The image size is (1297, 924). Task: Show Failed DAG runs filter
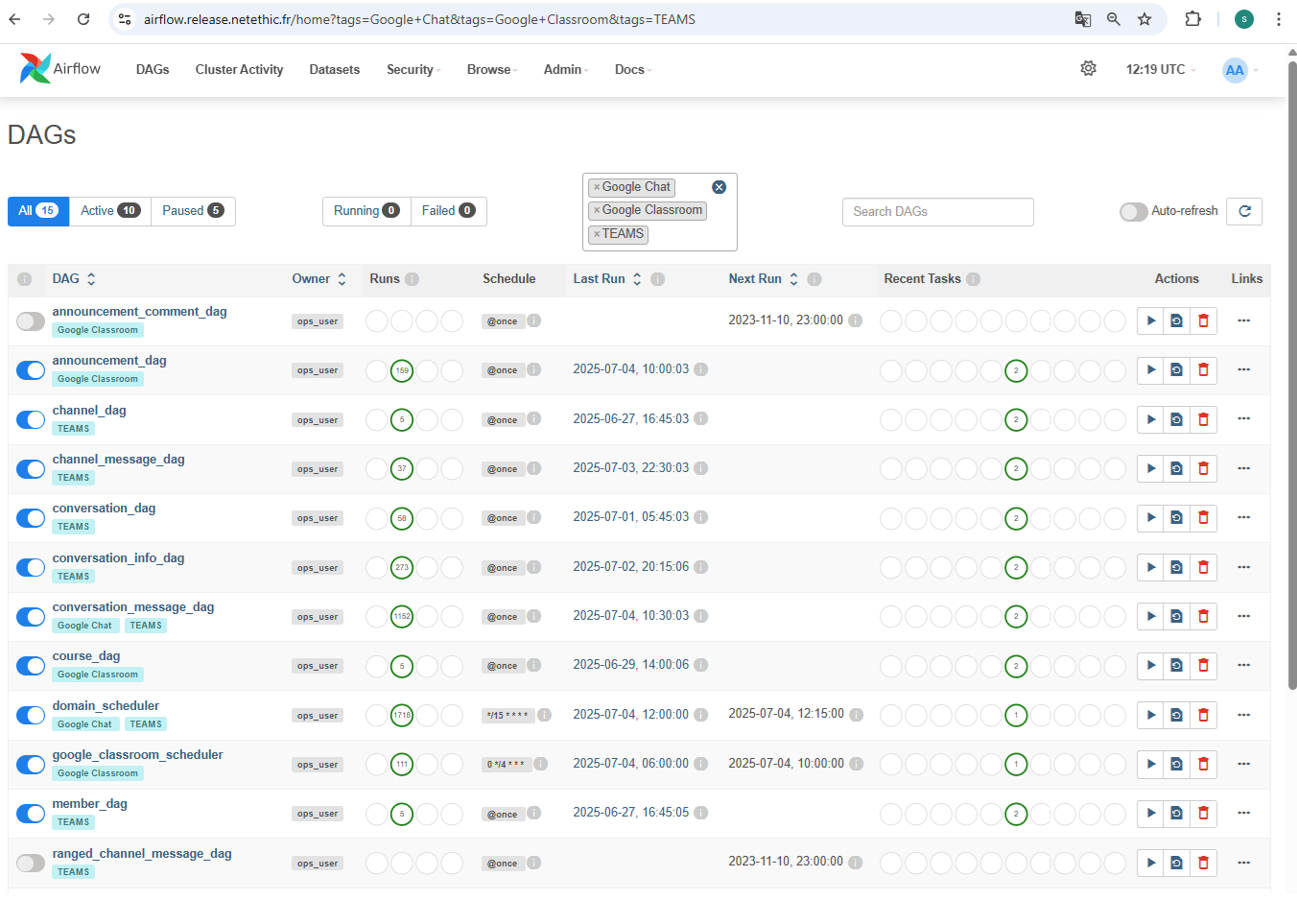(448, 211)
